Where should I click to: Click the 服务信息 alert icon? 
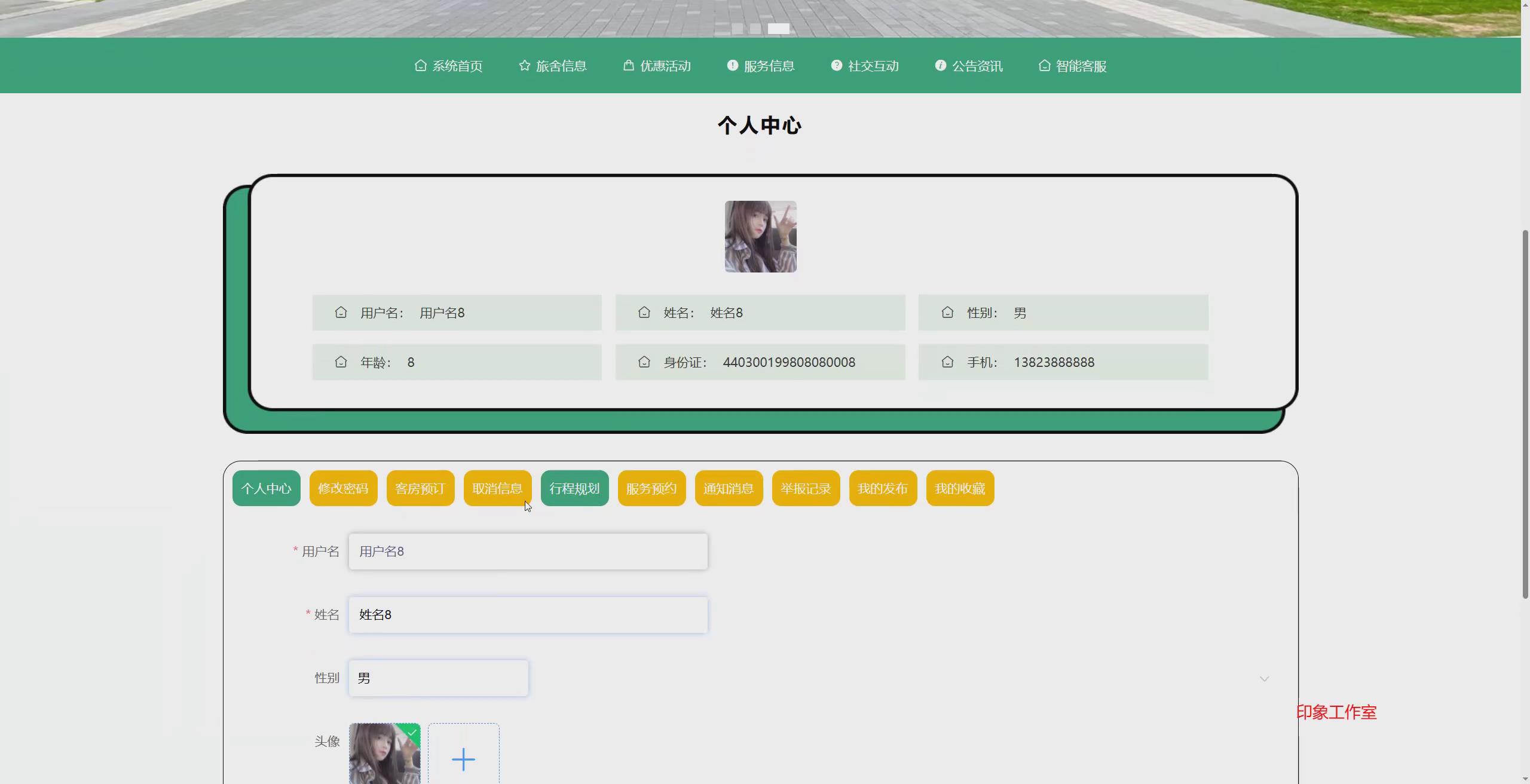[732, 66]
